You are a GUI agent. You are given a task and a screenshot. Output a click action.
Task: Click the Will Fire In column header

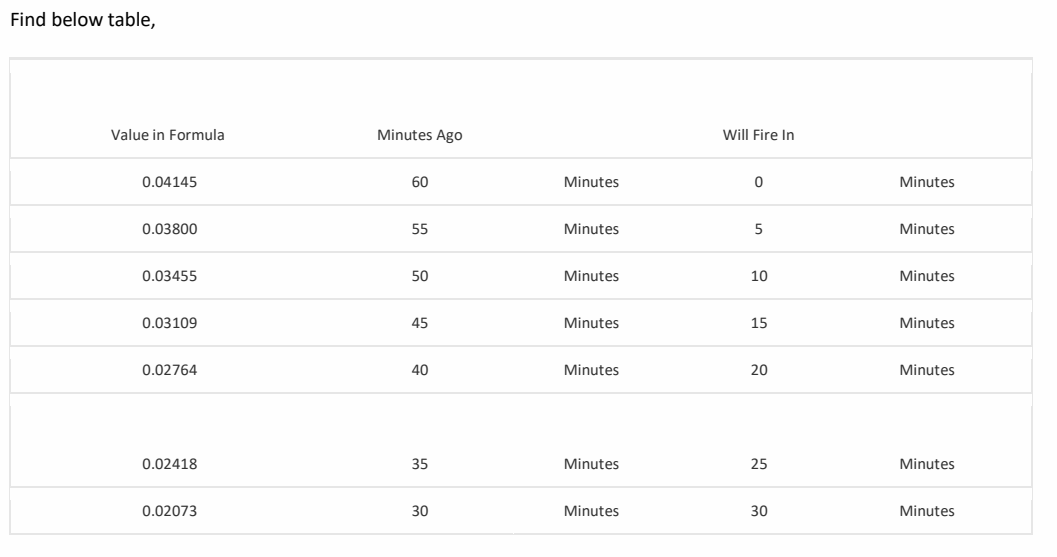pyautogui.click(x=758, y=135)
